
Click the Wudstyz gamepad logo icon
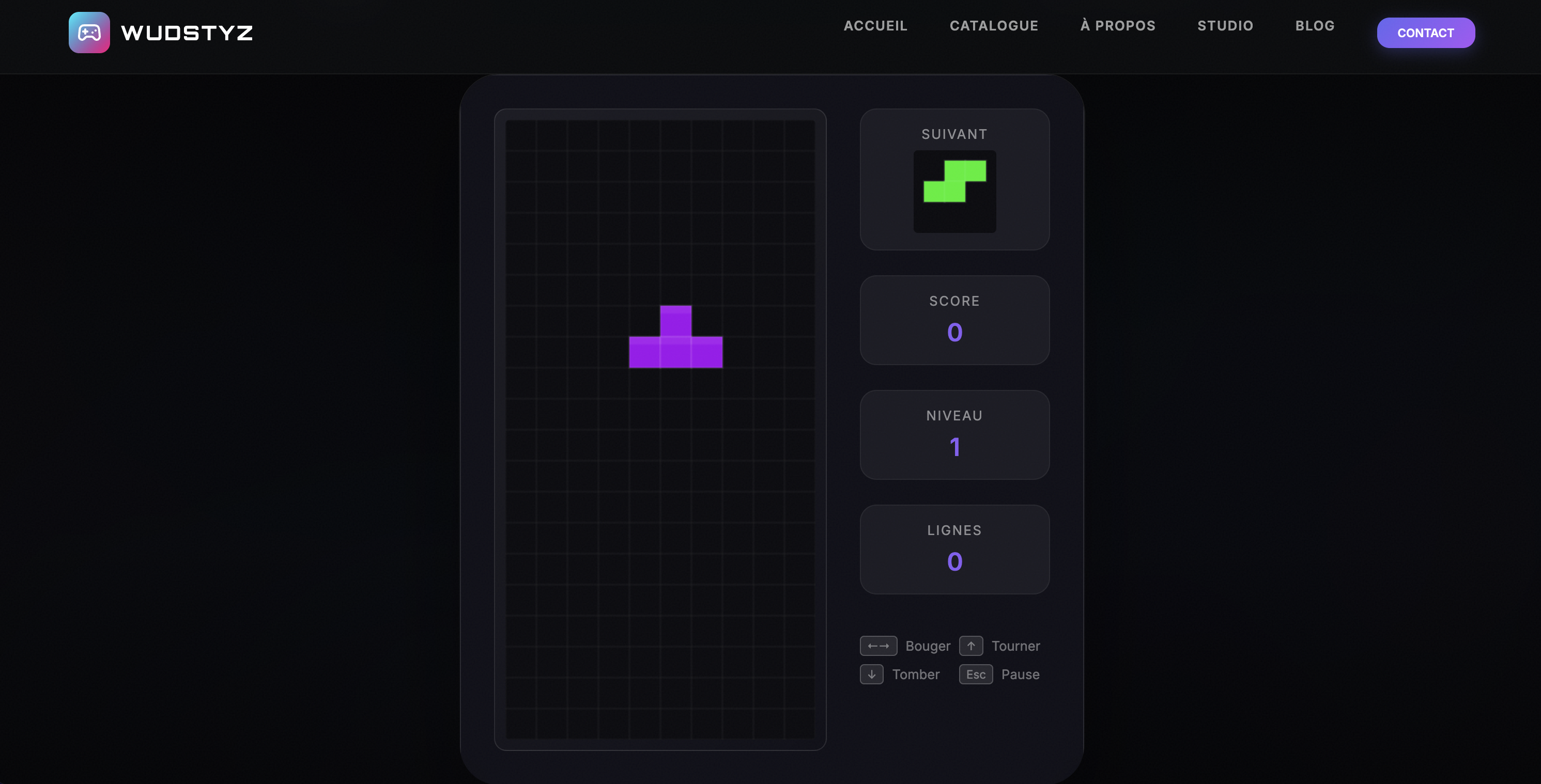(89, 33)
